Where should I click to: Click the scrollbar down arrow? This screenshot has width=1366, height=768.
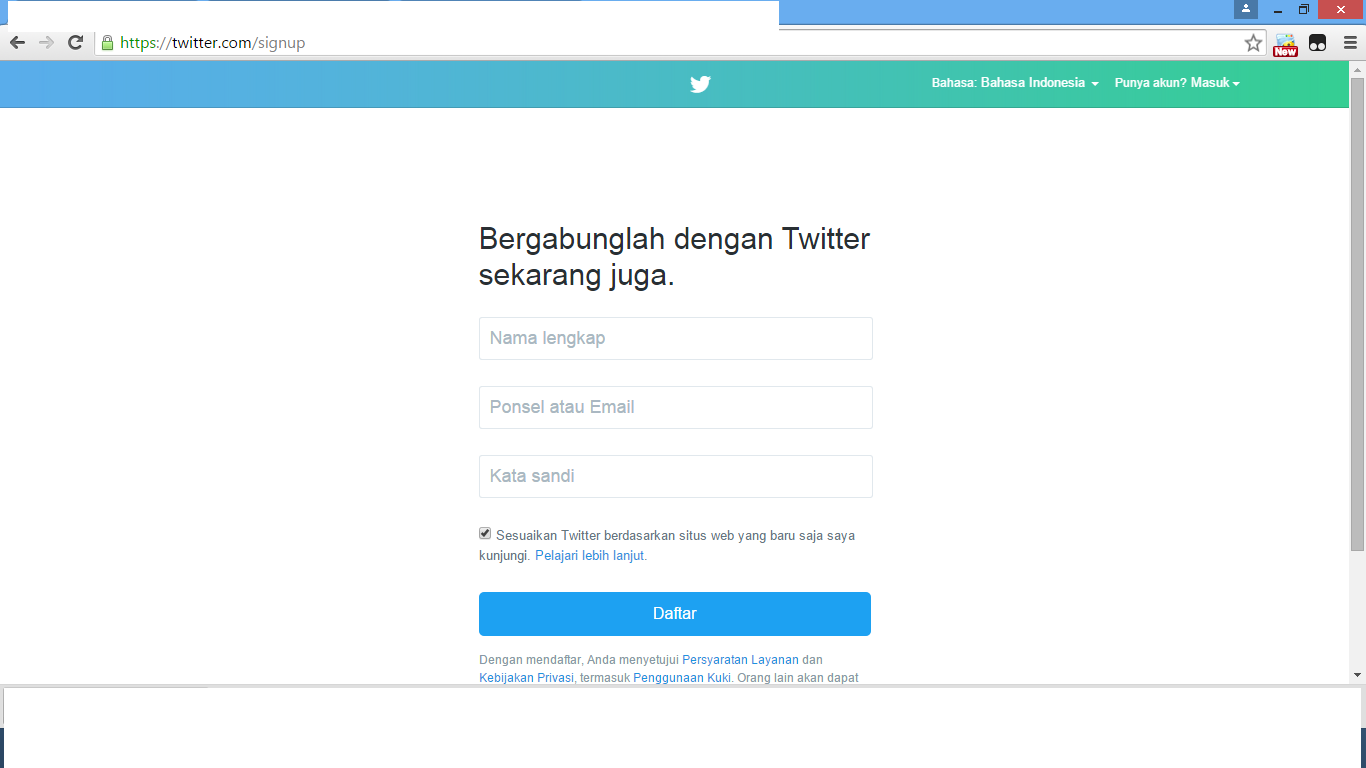(x=1357, y=676)
